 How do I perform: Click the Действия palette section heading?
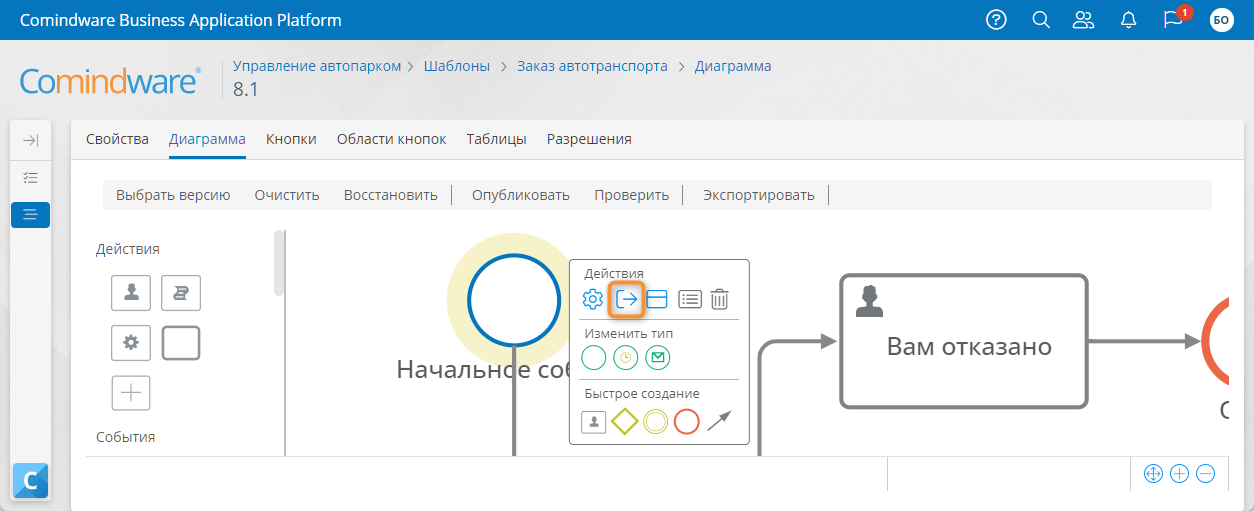click(x=128, y=249)
